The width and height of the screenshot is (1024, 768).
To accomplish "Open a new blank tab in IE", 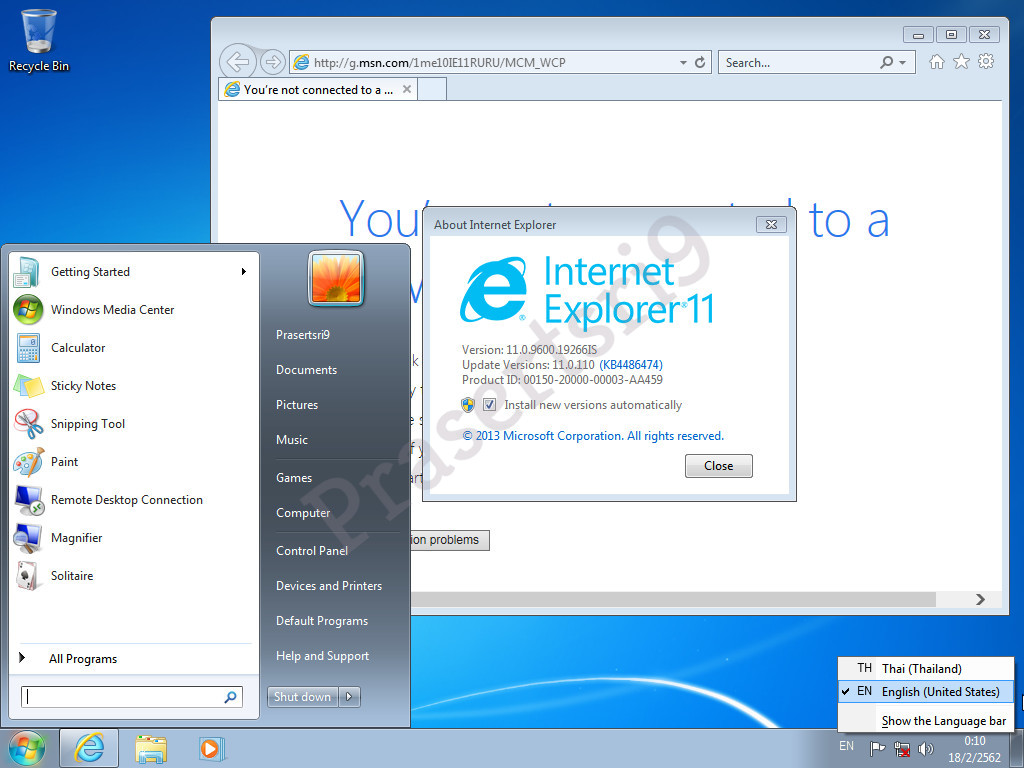I will click(x=432, y=89).
